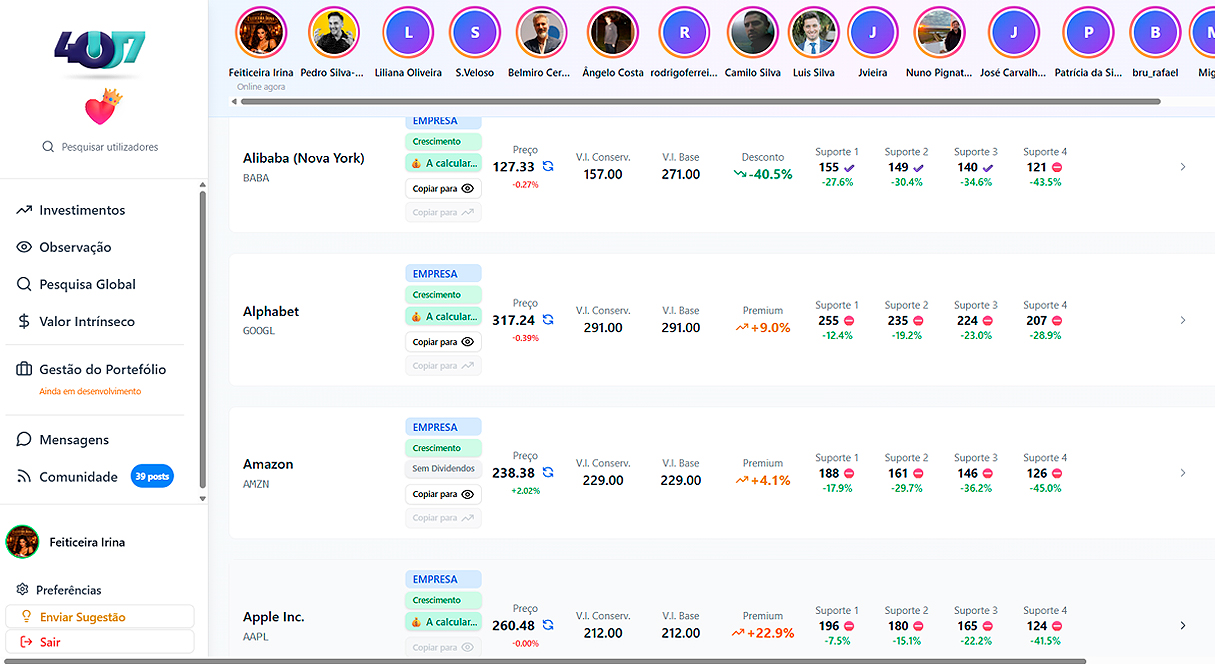
Task: Click the checkmark icon on Alibaba Suporte 1
Action: click(x=849, y=168)
